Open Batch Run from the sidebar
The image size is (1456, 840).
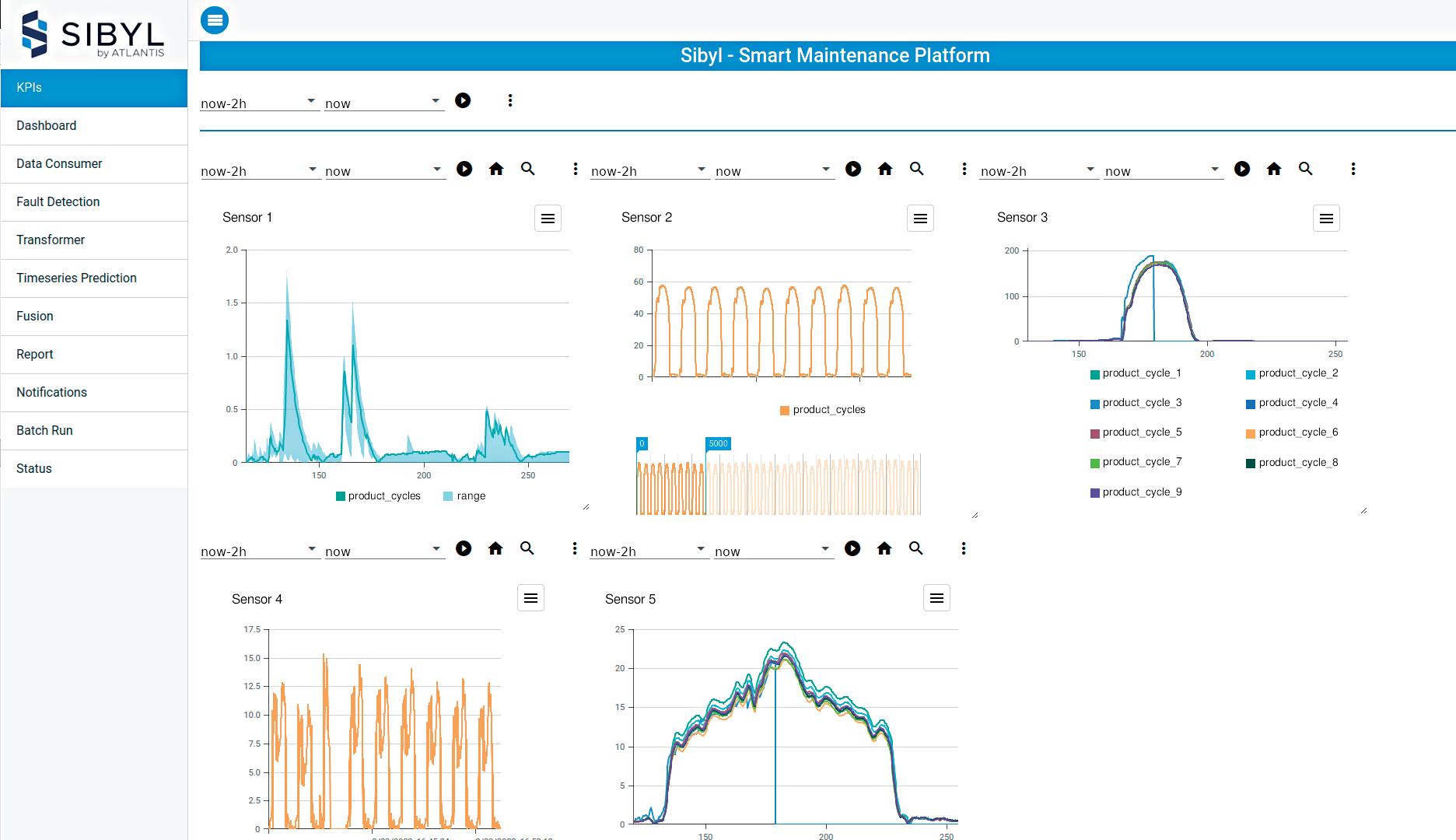pyautogui.click(x=94, y=431)
